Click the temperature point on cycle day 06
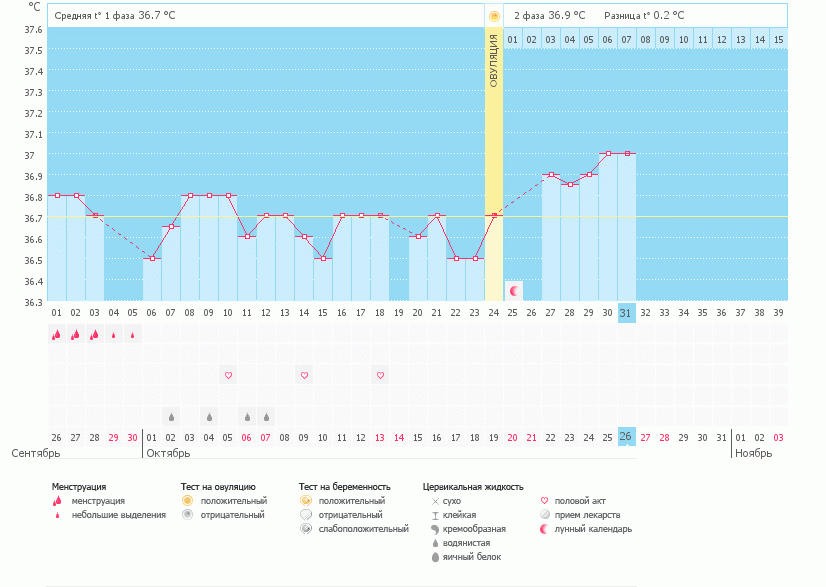Screen dimensions: 826x587 pos(152,259)
